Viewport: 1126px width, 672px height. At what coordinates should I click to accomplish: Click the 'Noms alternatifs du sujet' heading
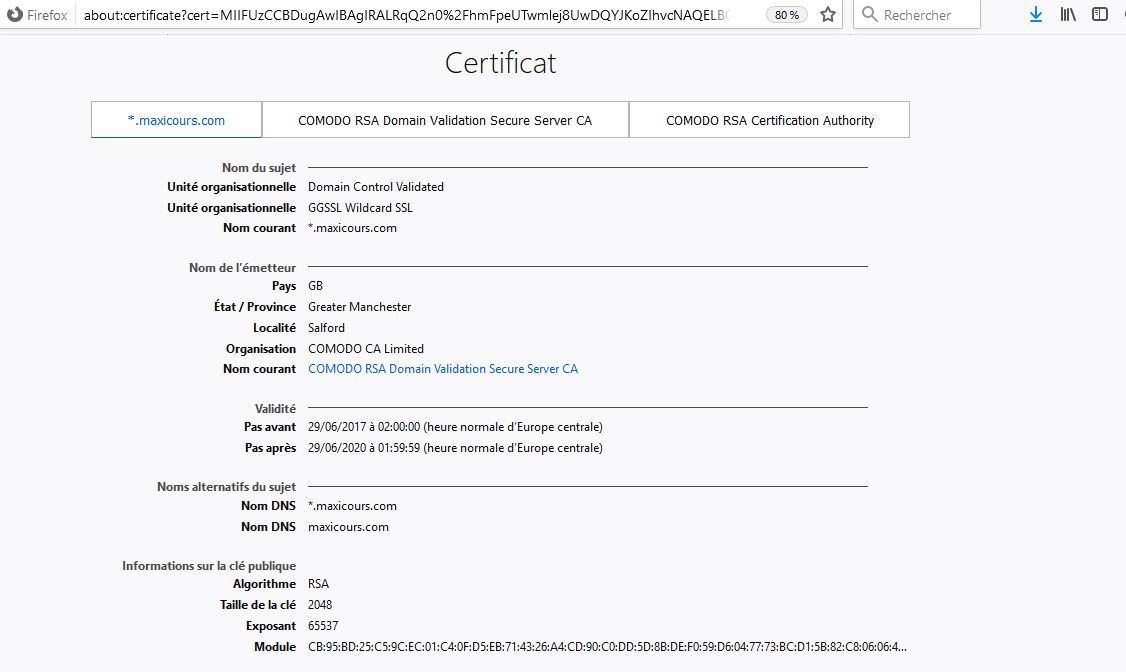coord(226,487)
